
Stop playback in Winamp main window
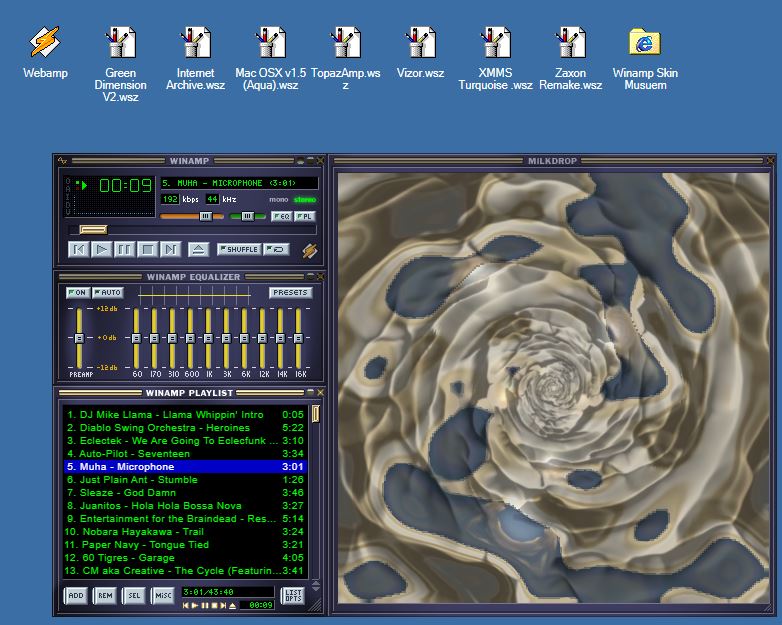148,249
